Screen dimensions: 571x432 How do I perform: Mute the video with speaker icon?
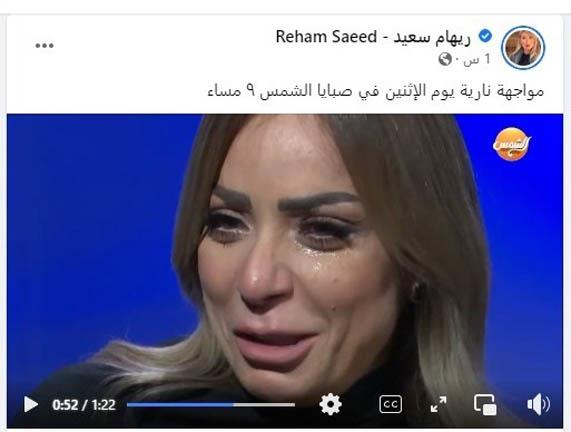(539, 404)
